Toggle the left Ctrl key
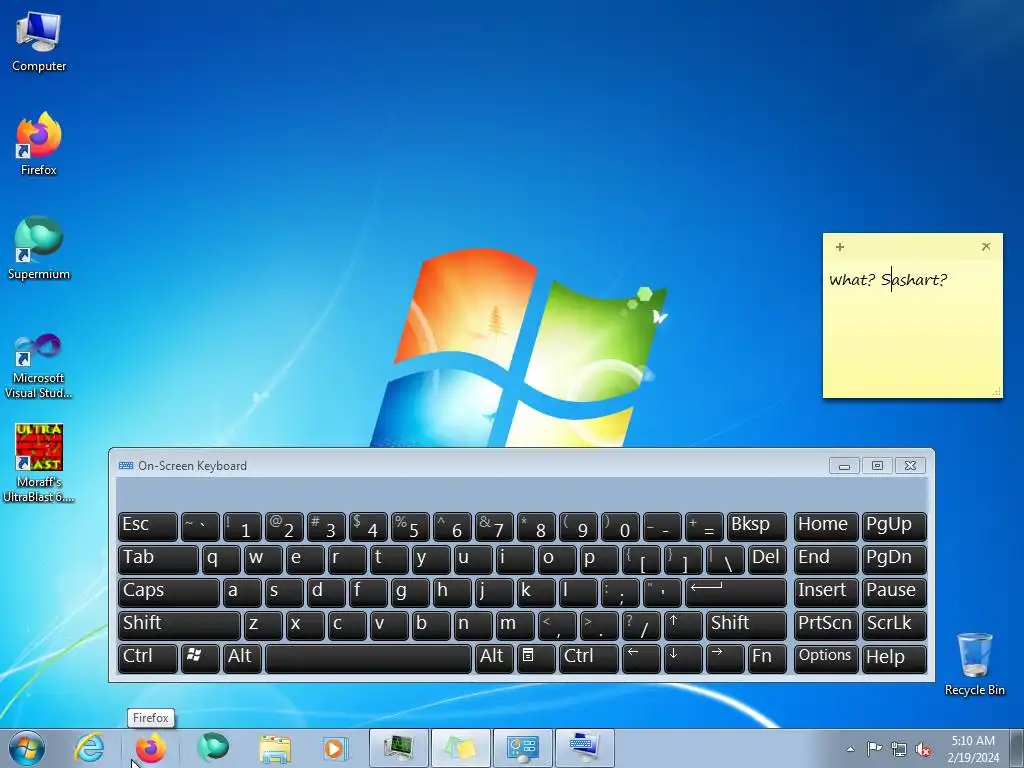The width and height of the screenshot is (1024, 768). (x=148, y=658)
